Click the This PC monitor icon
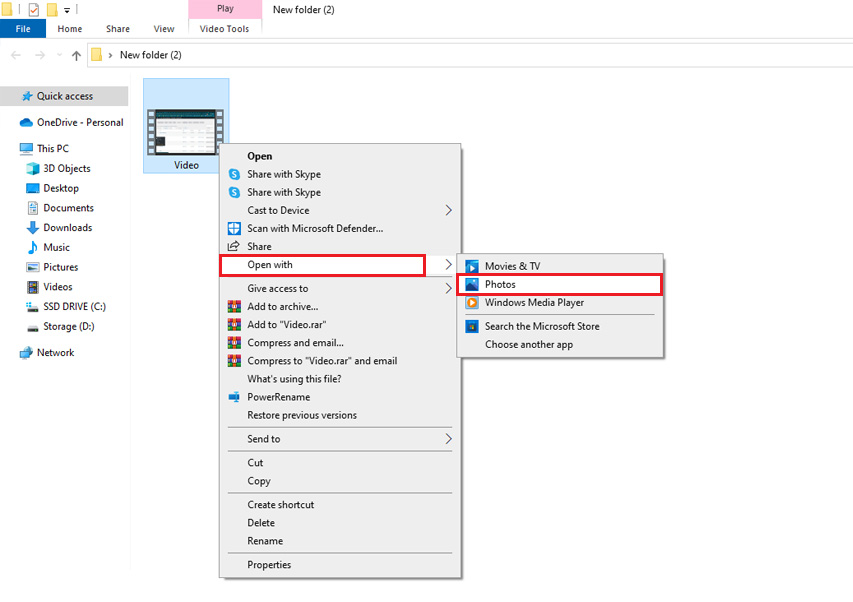The width and height of the screenshot is (853, 602). click(26, 148)
